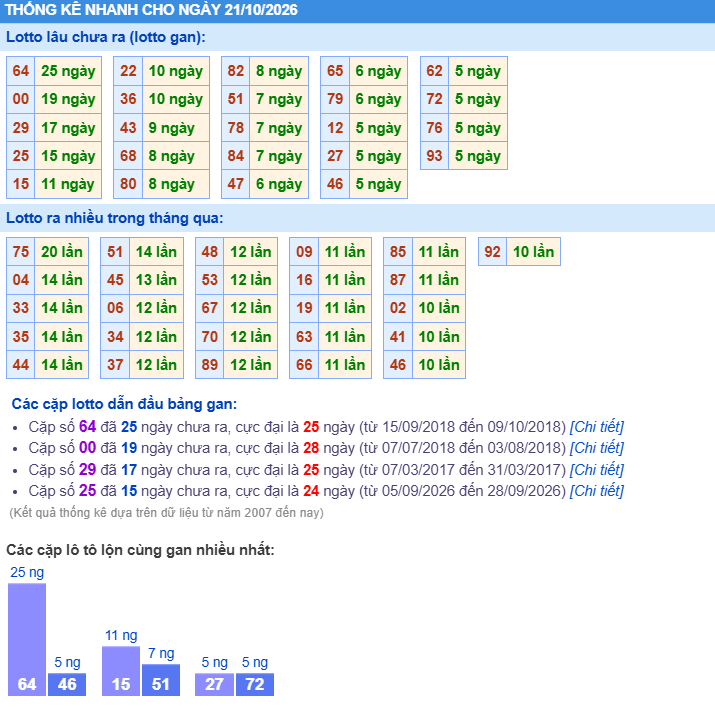The height and width of the screenshot is (707, 715).
Task: Click number 80 with 8 ngày
Action: tap(128, 184)
